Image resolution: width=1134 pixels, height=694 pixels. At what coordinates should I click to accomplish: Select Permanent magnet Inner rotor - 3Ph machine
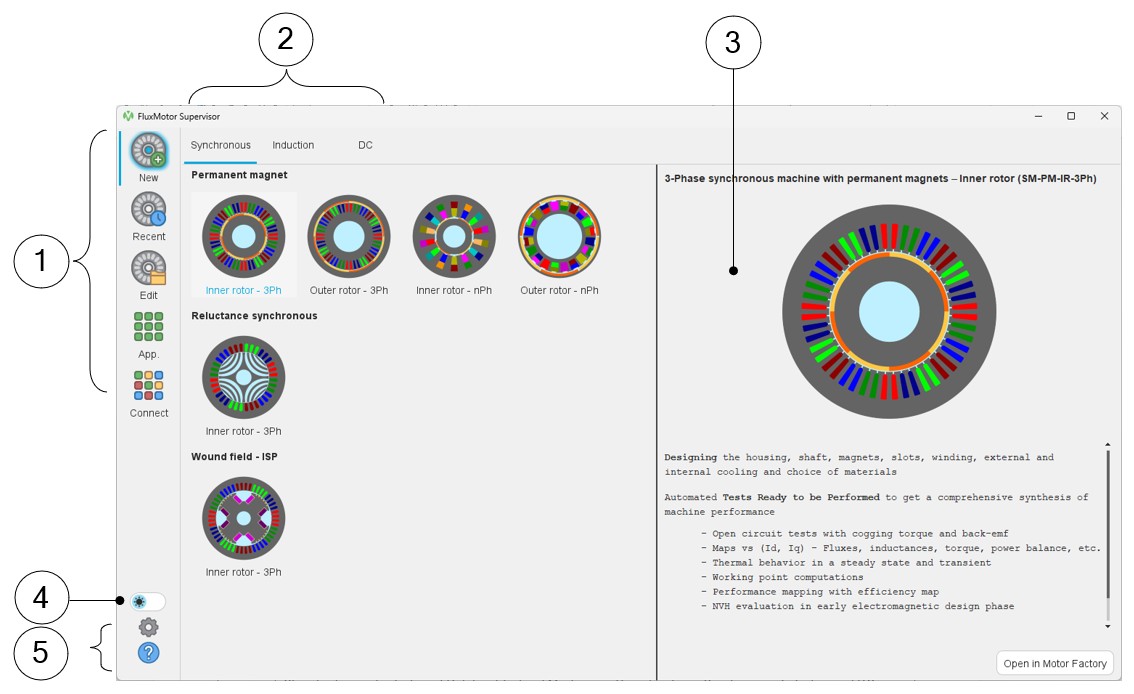tap(244, 245)
